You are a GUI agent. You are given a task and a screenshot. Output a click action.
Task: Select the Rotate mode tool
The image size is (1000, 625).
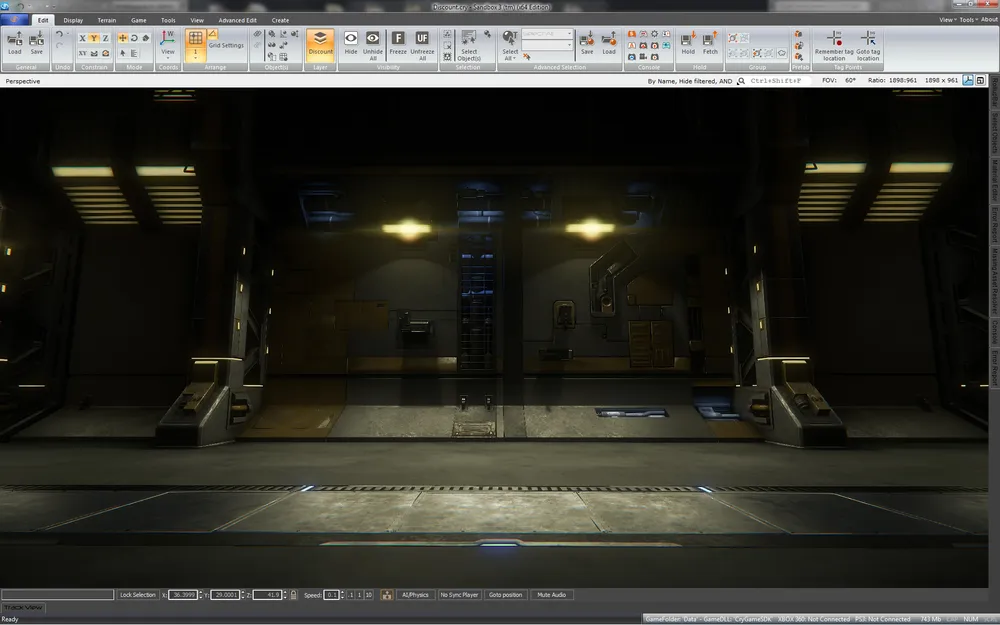134,38
